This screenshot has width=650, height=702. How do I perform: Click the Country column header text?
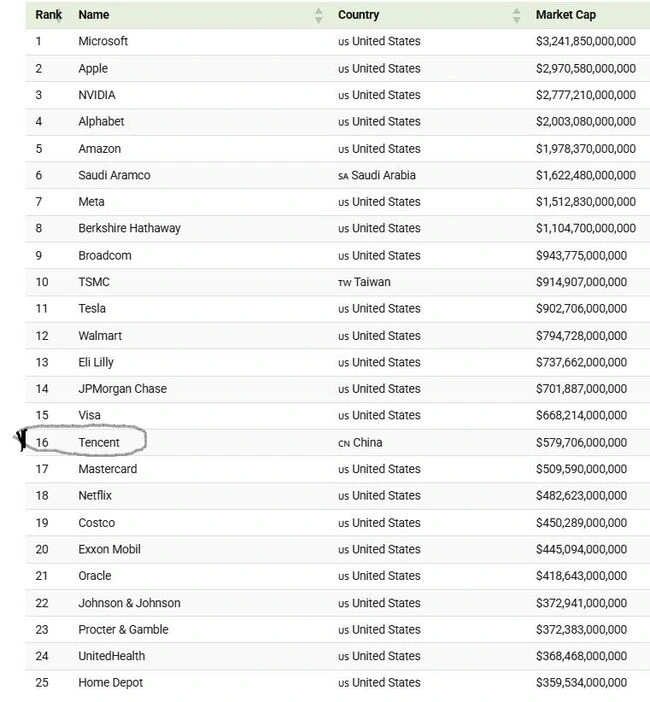click(x=358, y=15)
